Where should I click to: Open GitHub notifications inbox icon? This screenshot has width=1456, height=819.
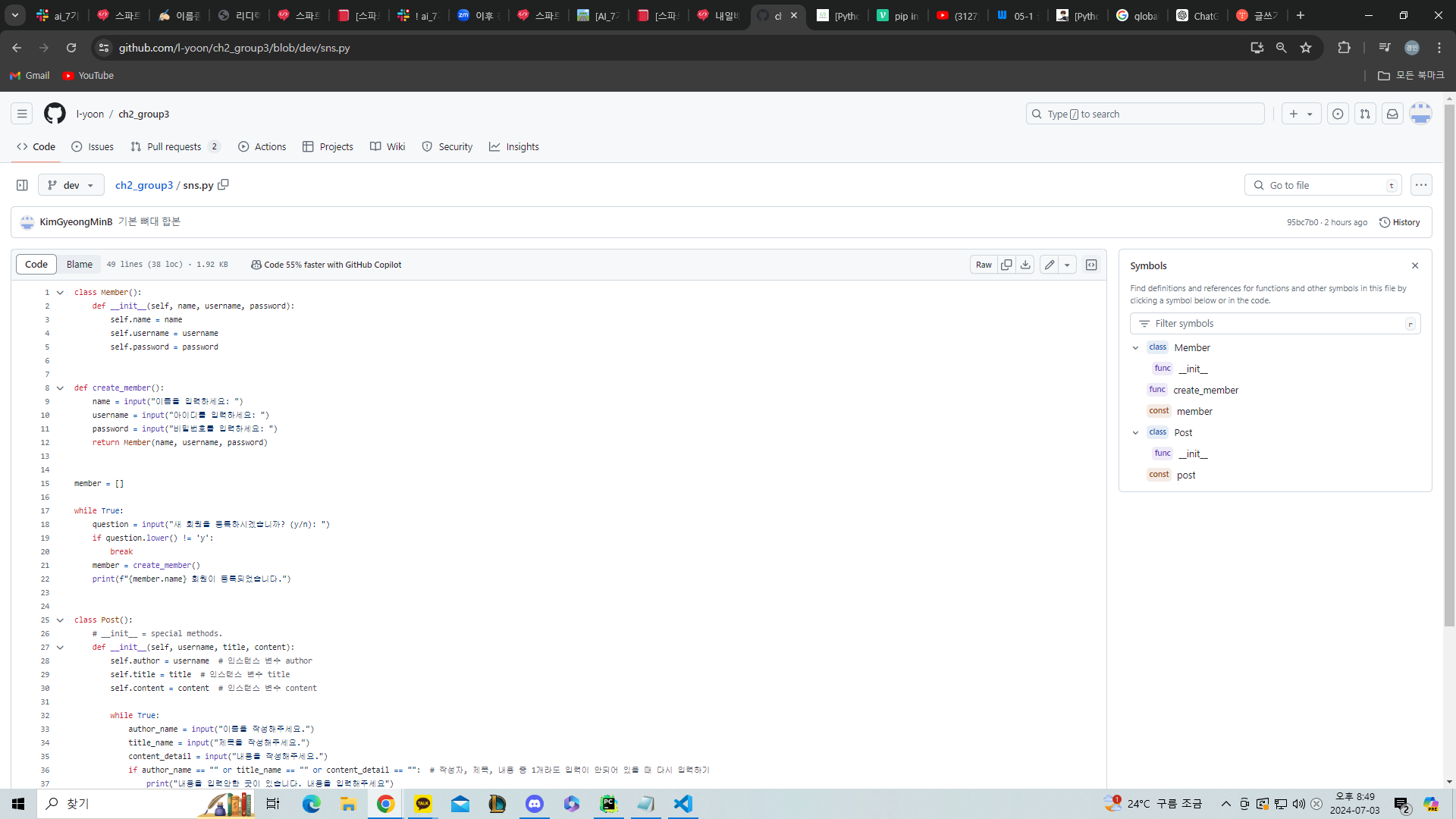click(1392, 114)
